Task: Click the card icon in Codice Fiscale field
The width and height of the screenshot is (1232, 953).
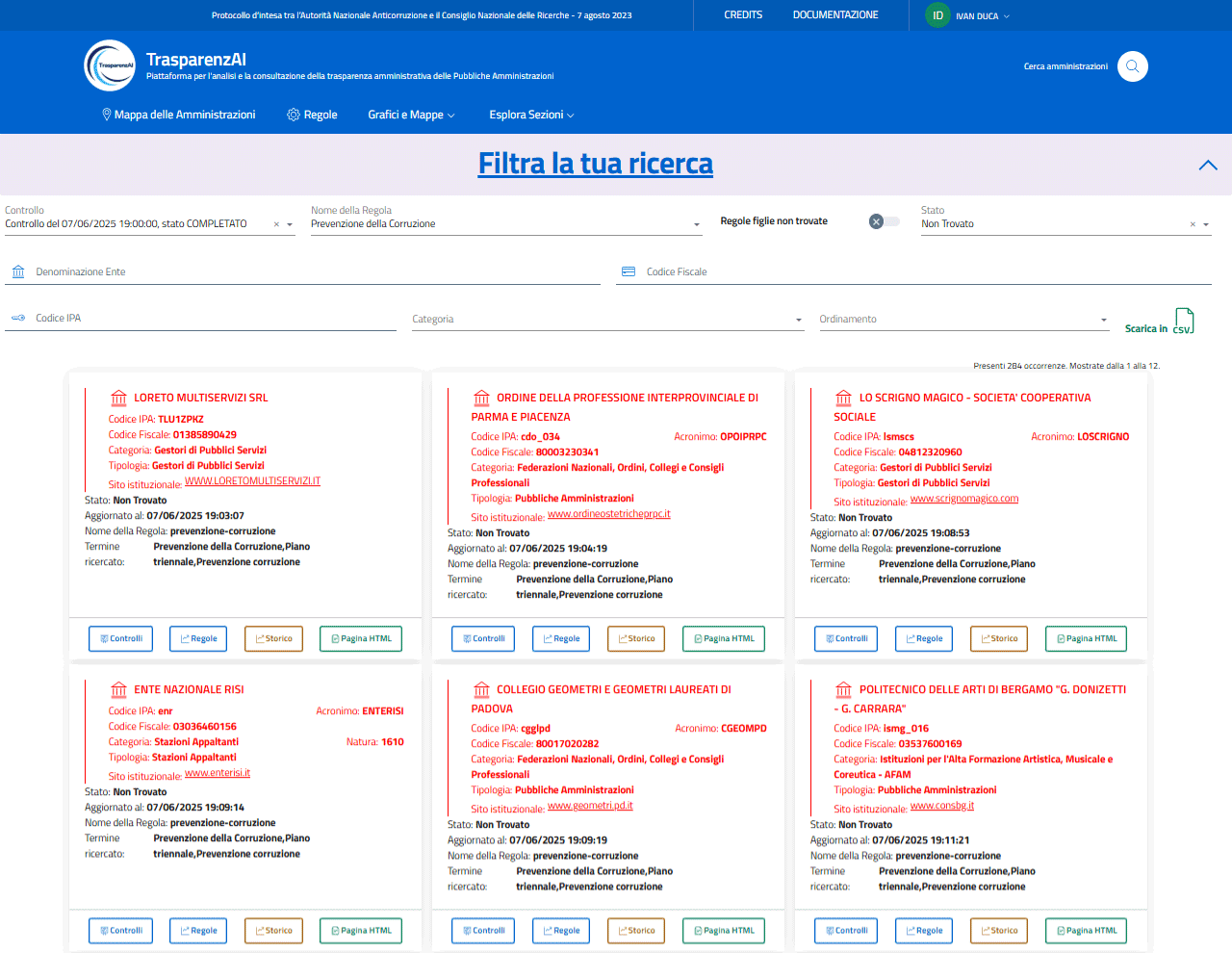Action: click(629, 271)
